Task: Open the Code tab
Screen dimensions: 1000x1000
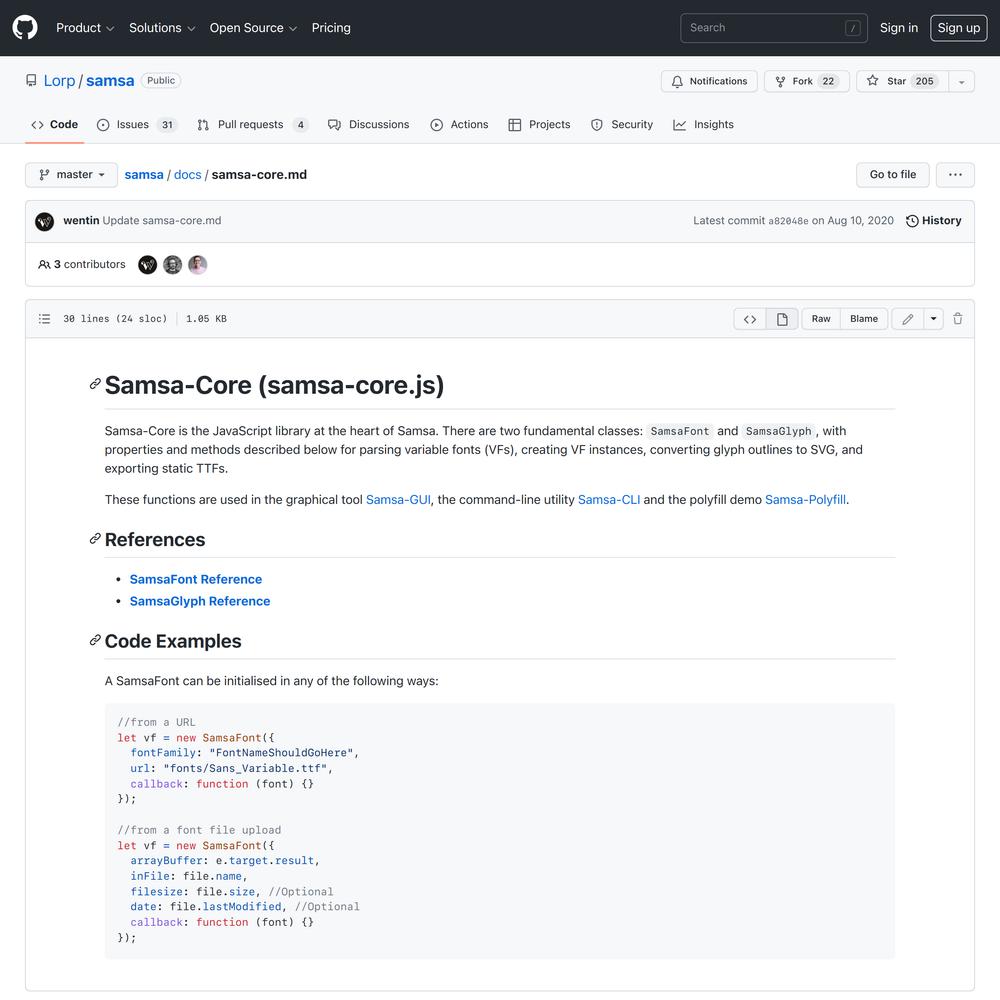Action: click(55, 125)
